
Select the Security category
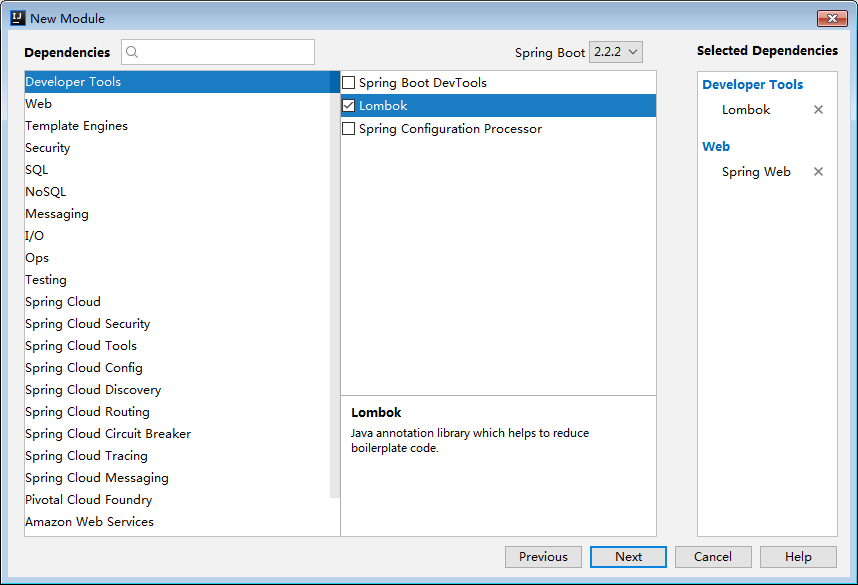[x=177, y=148]
